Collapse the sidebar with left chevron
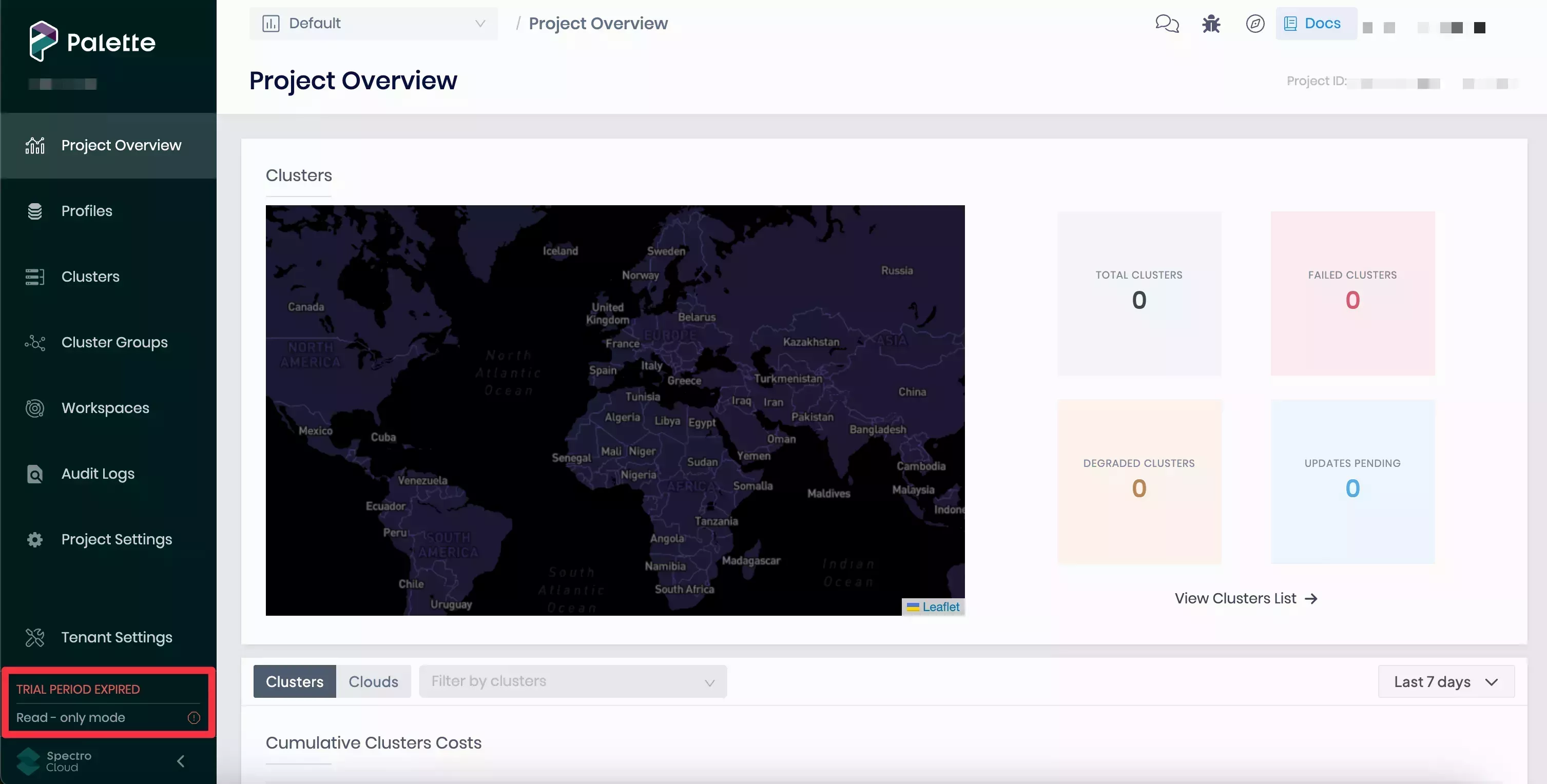The width and height of the screenshot is (1547, 784). pyautogui.click(x=181, y=761)
